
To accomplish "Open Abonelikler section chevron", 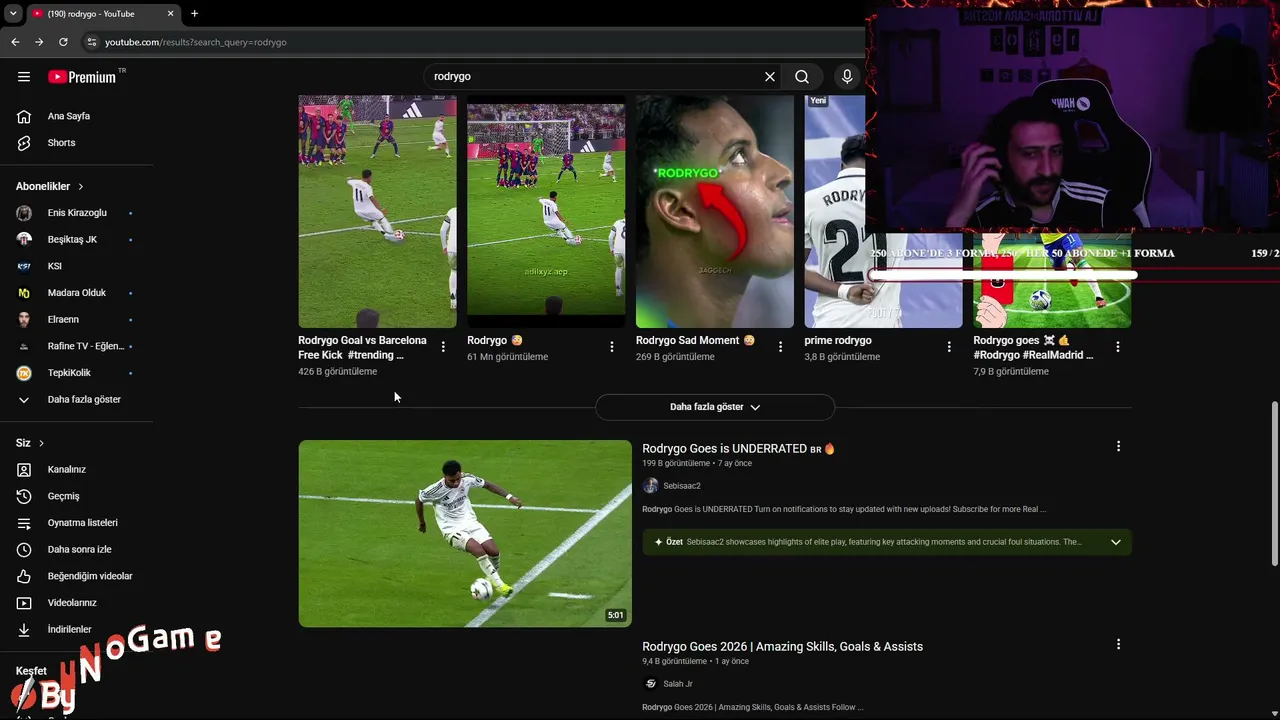I will [81, 187].
